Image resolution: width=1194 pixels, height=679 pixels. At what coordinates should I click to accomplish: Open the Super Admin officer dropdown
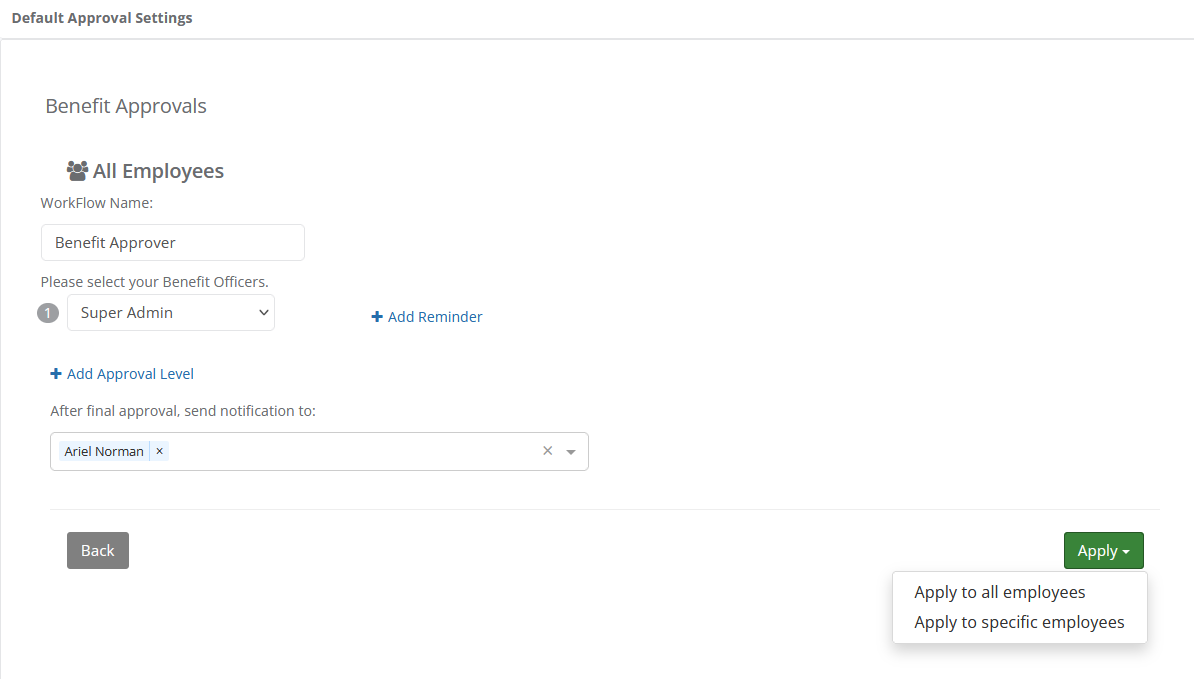click(171, 313)
